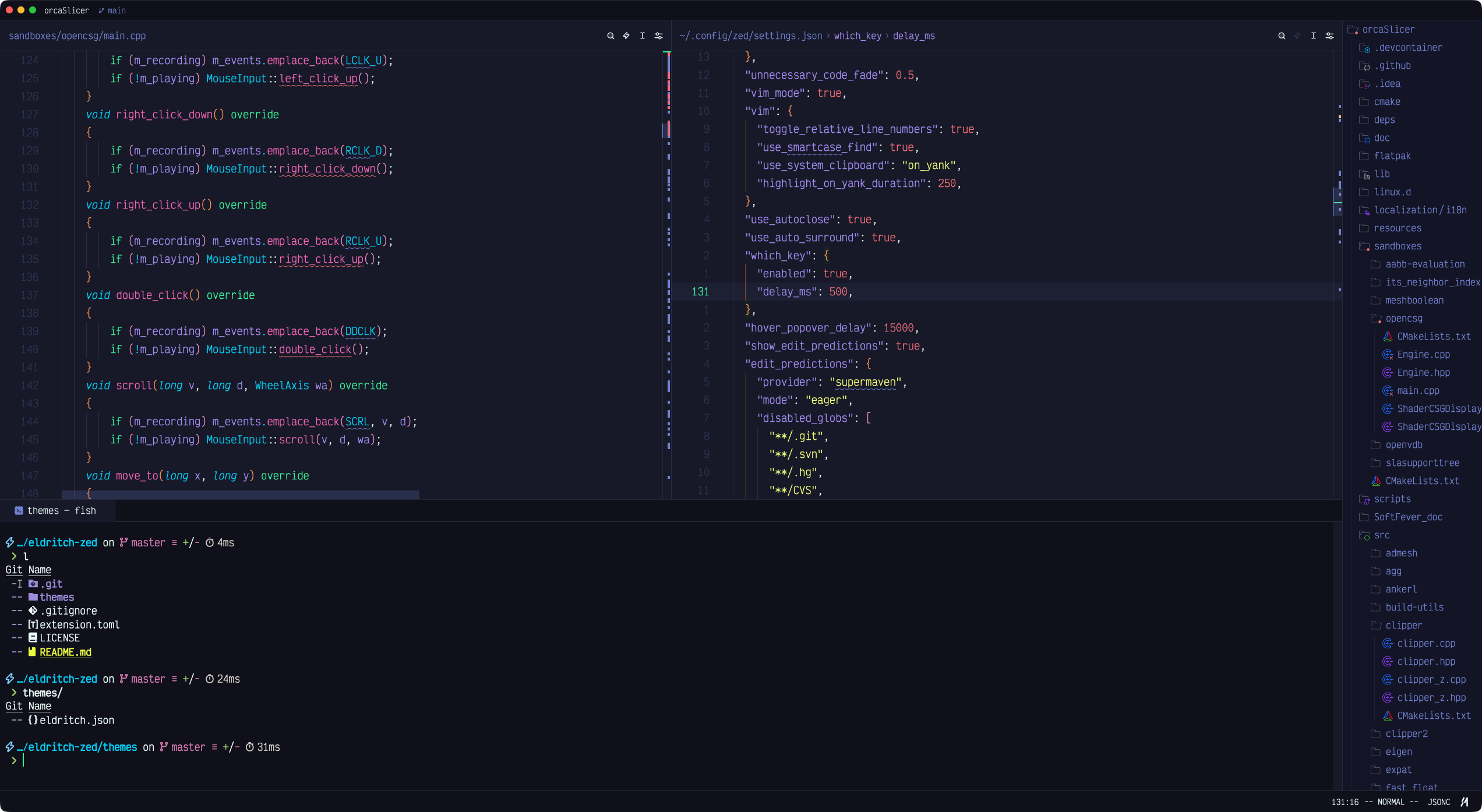The height and width of the screenshot is (812, 1482).
Task: Click the Engine.hpp file icon in project tree
Action: tap(1388, 373)
